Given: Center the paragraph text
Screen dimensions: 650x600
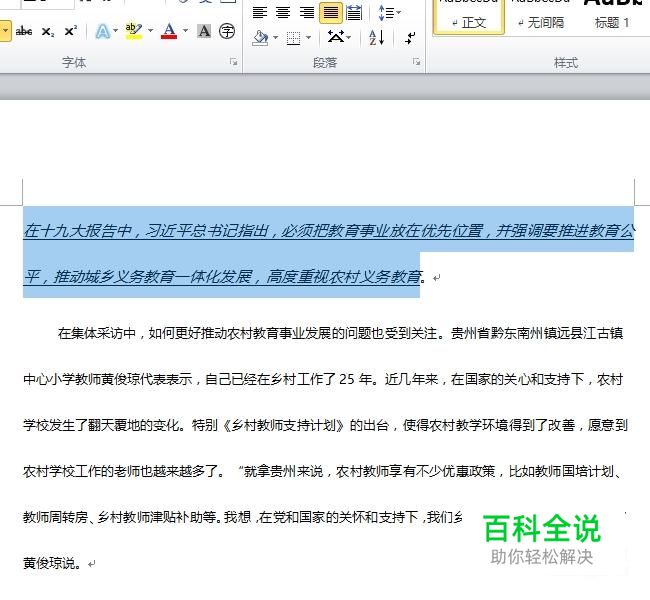Looking at the screenshot, I should 283,12.
